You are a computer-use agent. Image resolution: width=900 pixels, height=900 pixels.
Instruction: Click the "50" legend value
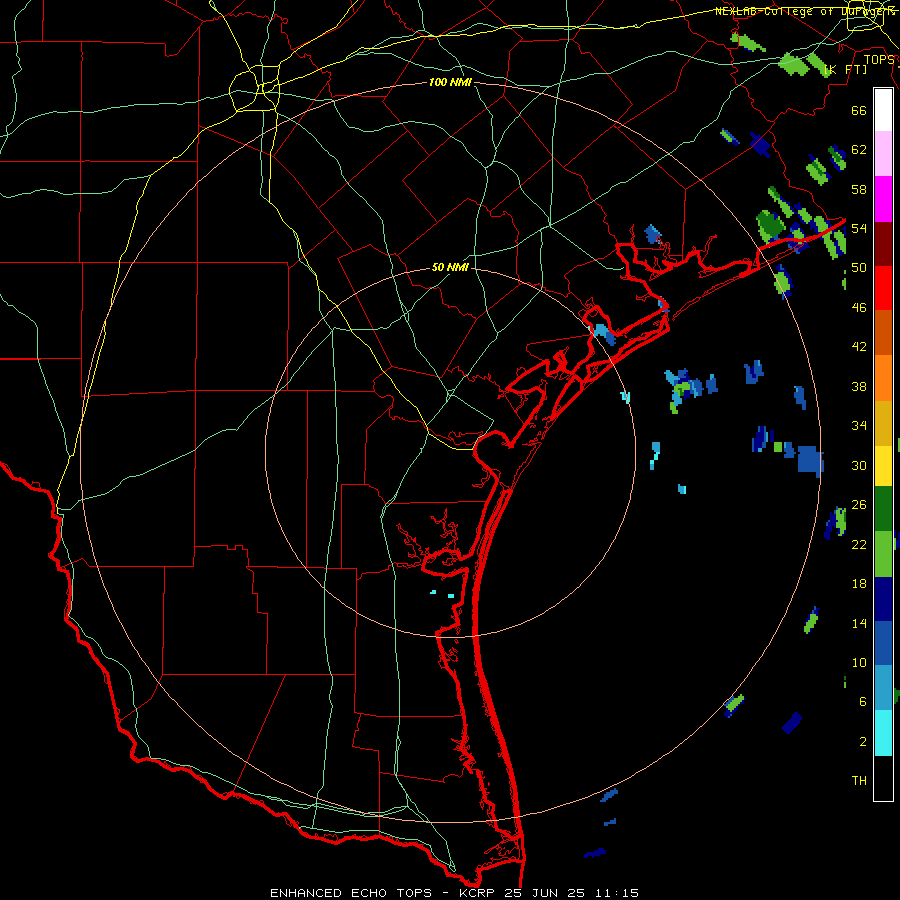(x=859, y=268)
